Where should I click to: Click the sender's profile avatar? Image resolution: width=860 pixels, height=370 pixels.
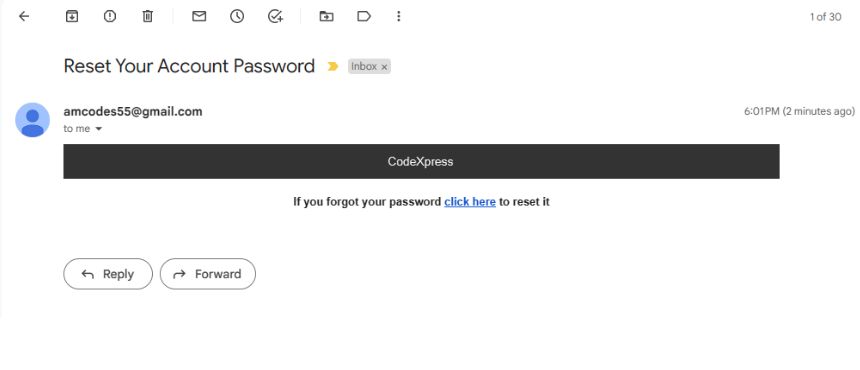pos(32,119)
